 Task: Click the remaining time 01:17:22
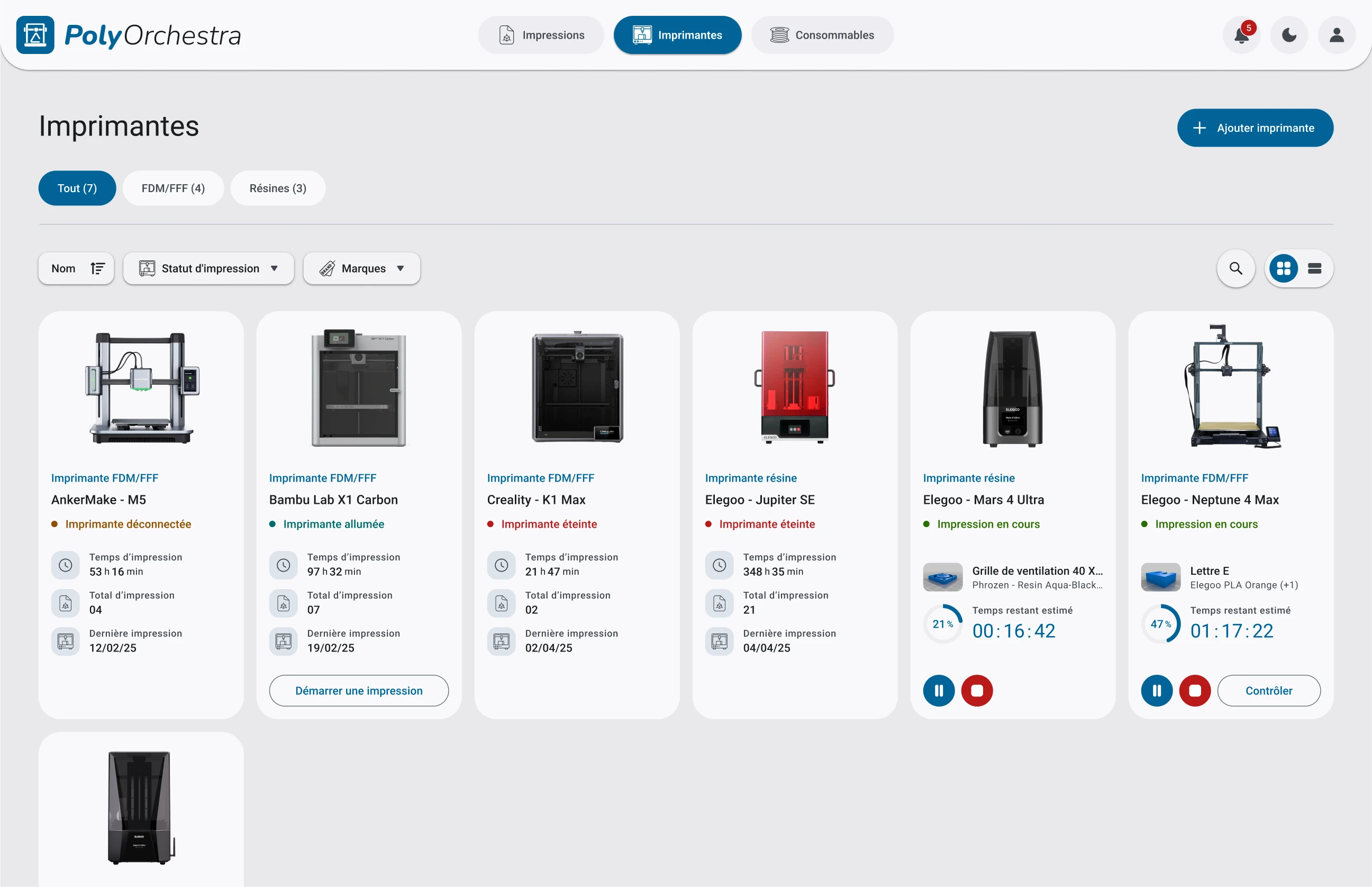1231,631
